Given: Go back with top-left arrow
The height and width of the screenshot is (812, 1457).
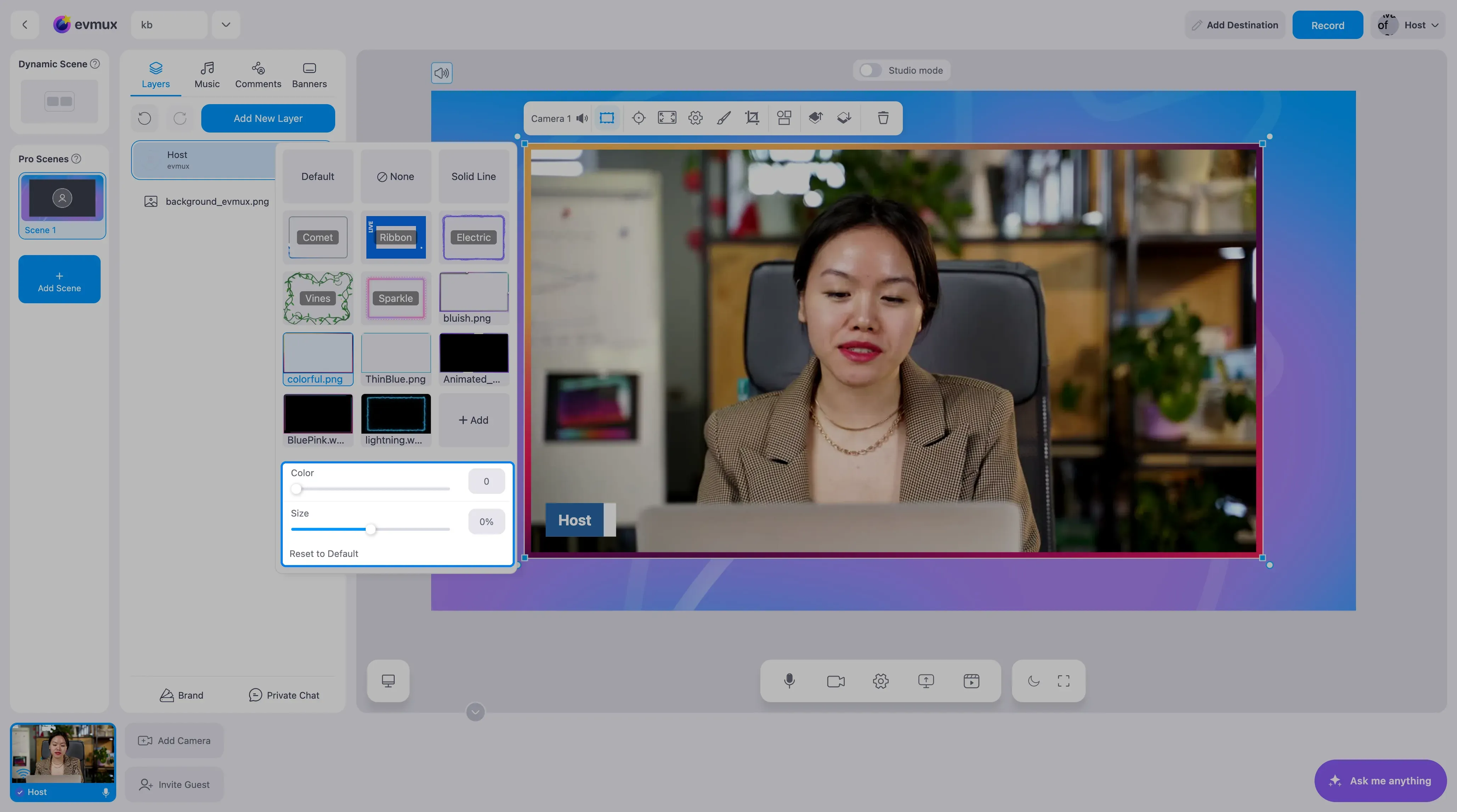Looking at the screenshot, I should [24, 24].
